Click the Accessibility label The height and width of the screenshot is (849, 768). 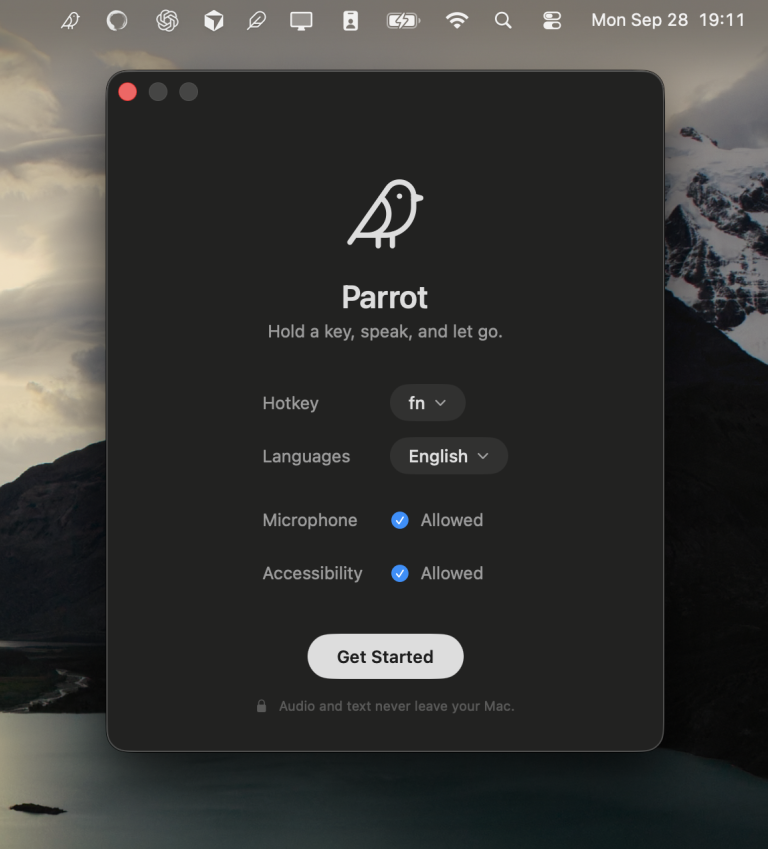[313, 573]
